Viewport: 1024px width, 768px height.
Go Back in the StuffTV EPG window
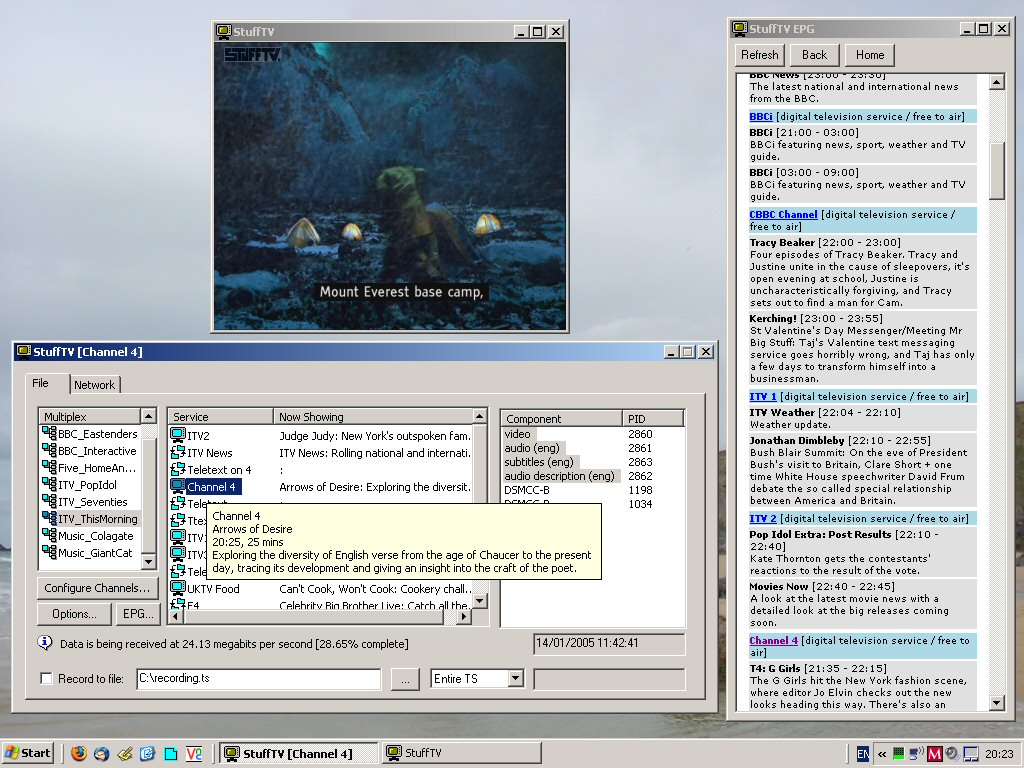(x=814, y=55)
